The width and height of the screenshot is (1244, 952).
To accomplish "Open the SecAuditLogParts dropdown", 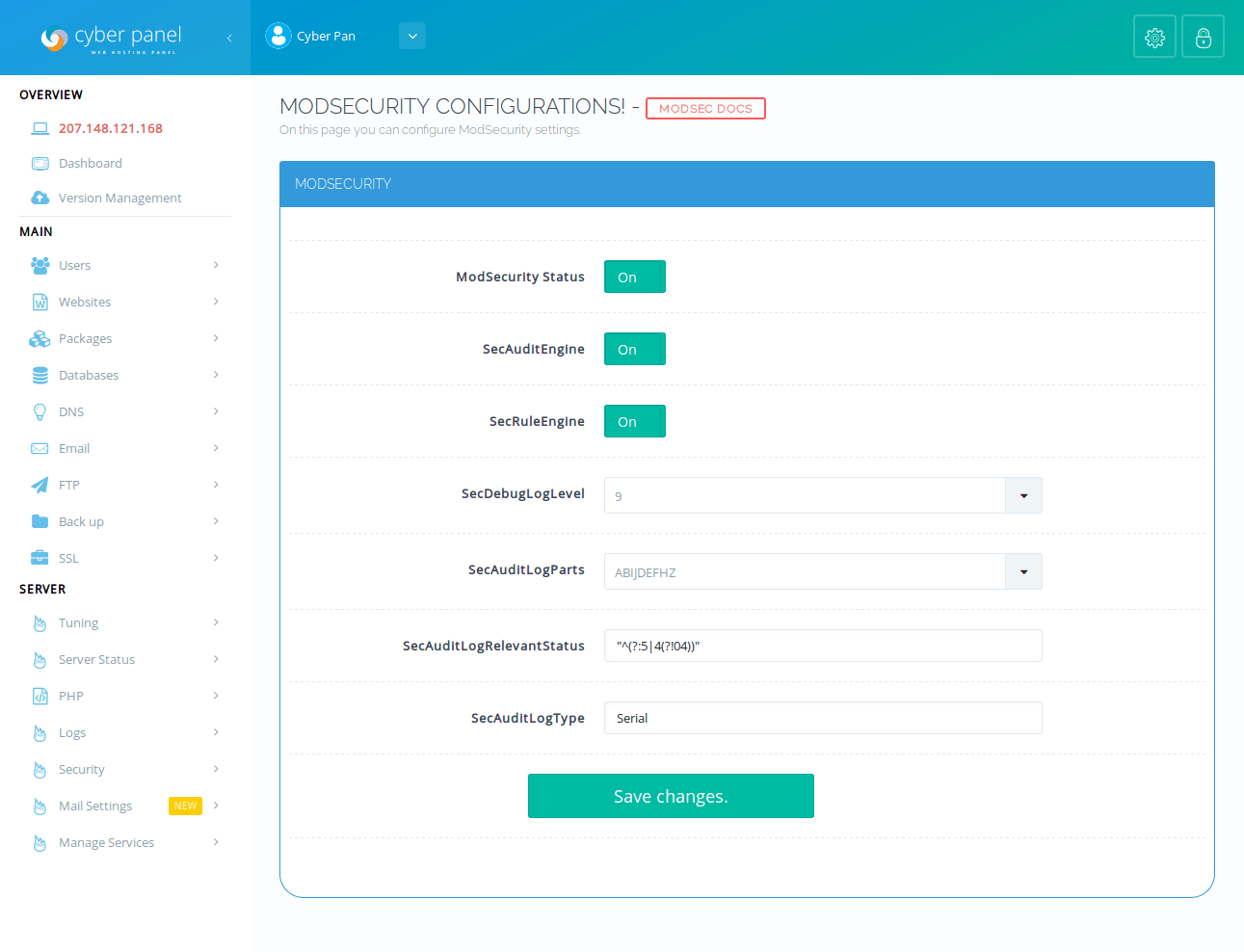I will (x=823, y=571).
